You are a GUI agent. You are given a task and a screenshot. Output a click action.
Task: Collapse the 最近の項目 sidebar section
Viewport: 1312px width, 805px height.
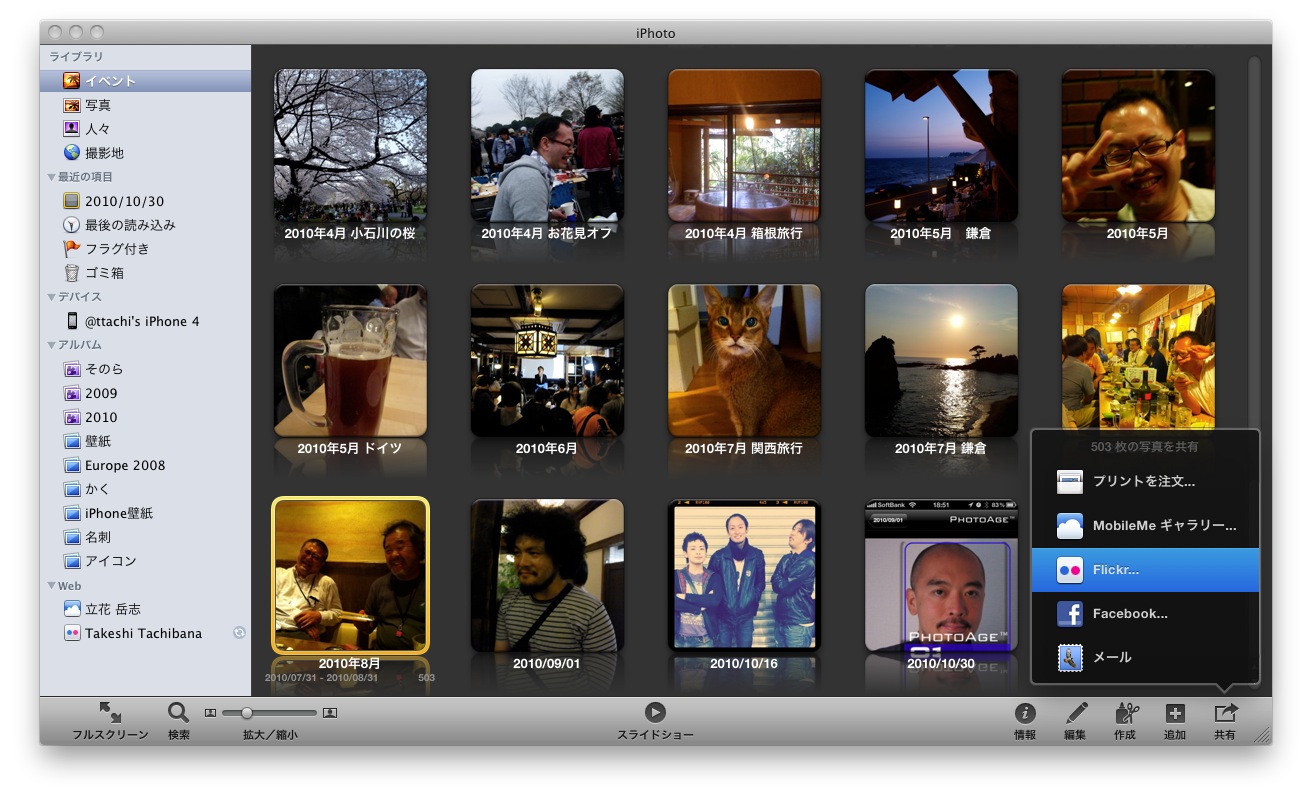52,177
